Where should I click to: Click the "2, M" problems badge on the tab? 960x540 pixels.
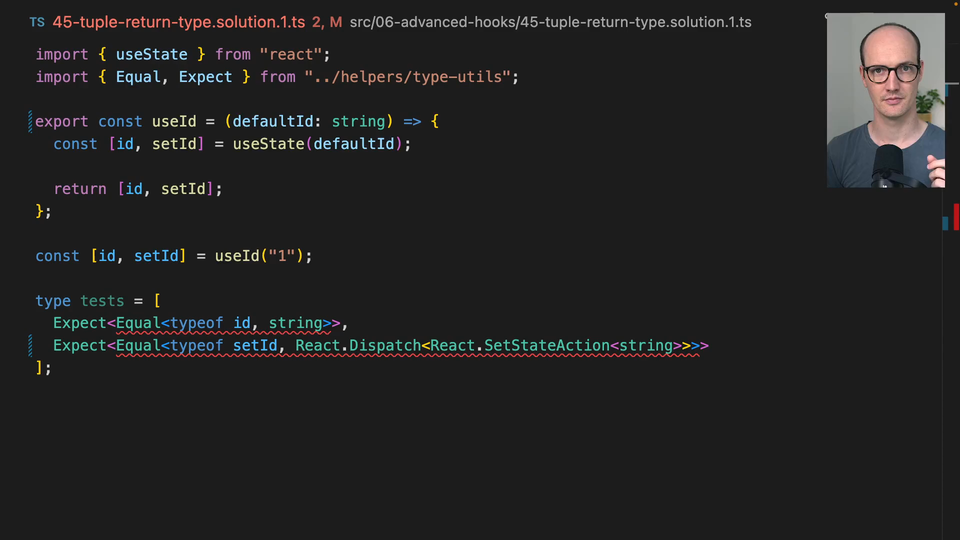coord(326,22)
